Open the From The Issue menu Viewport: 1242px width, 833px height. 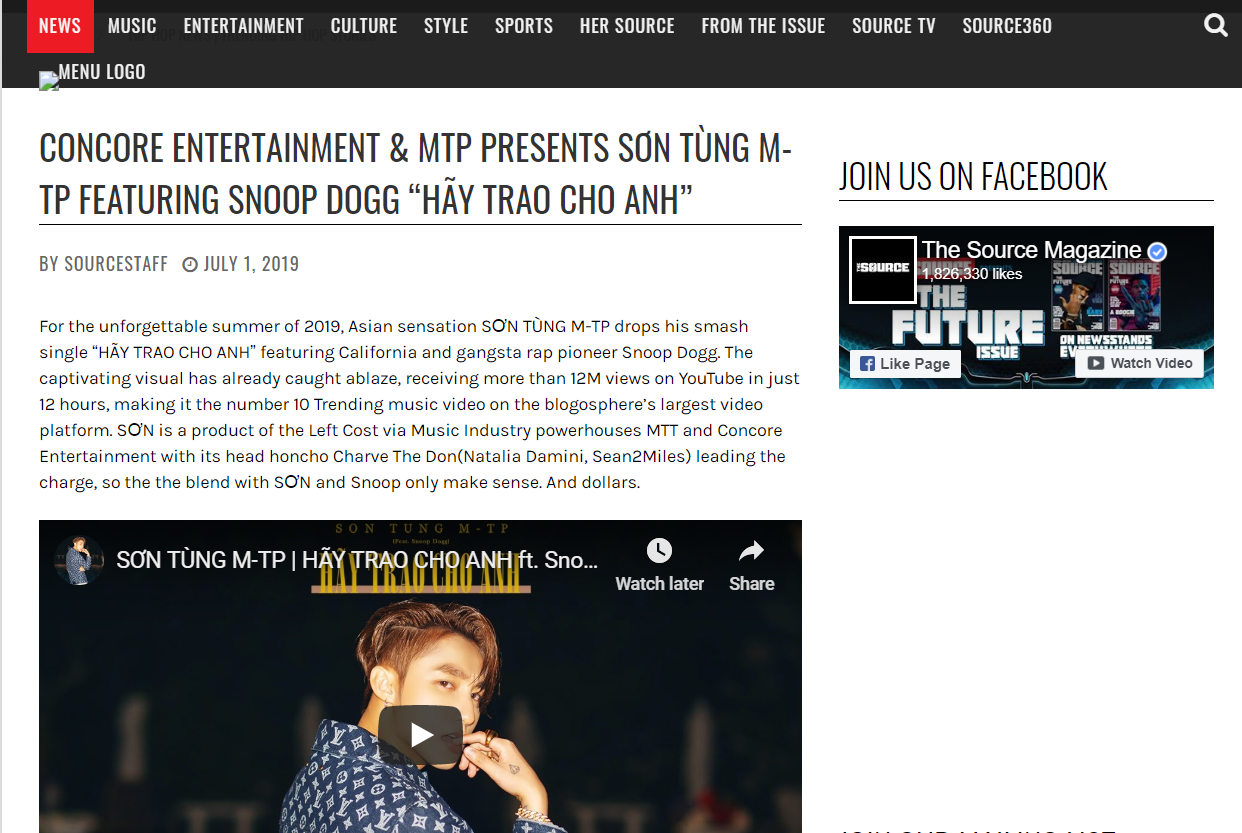pyautogui.click(x=763, y=26)
